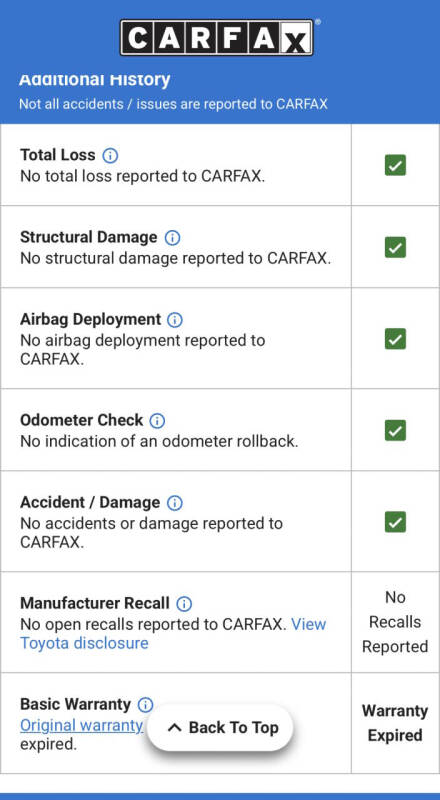Open the Structural Damage info icon

pyautogui.click(x=173, y=238)
